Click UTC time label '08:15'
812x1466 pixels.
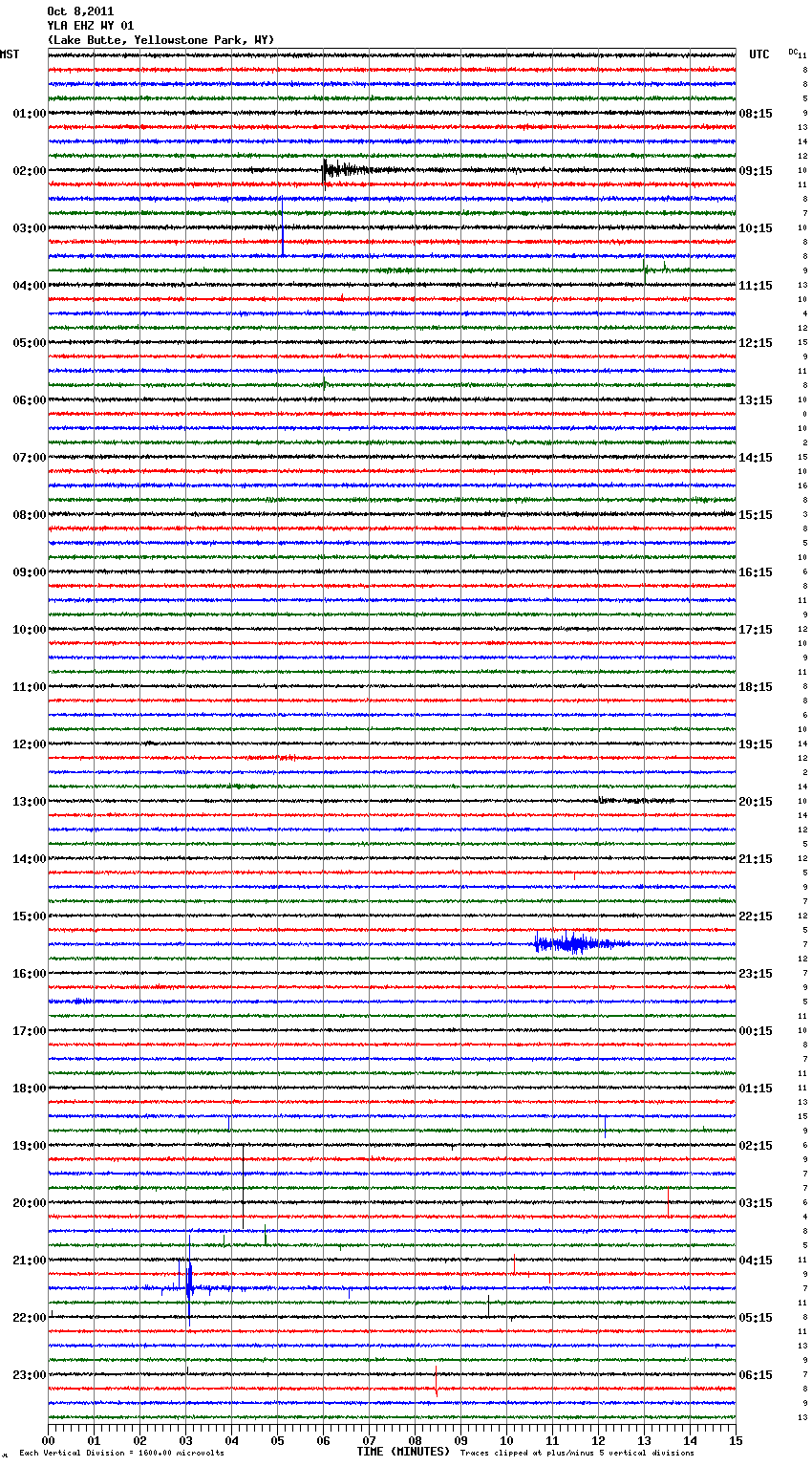(756, 114)
